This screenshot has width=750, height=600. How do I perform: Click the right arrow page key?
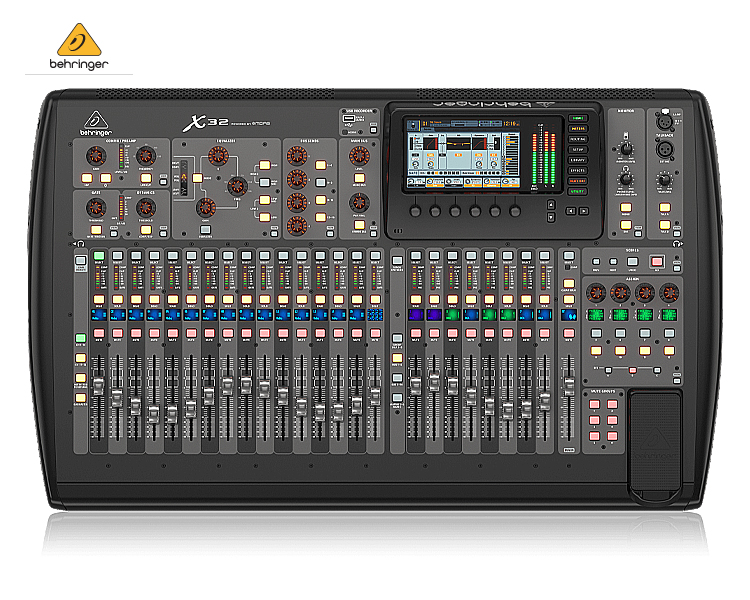coord(584,211)
